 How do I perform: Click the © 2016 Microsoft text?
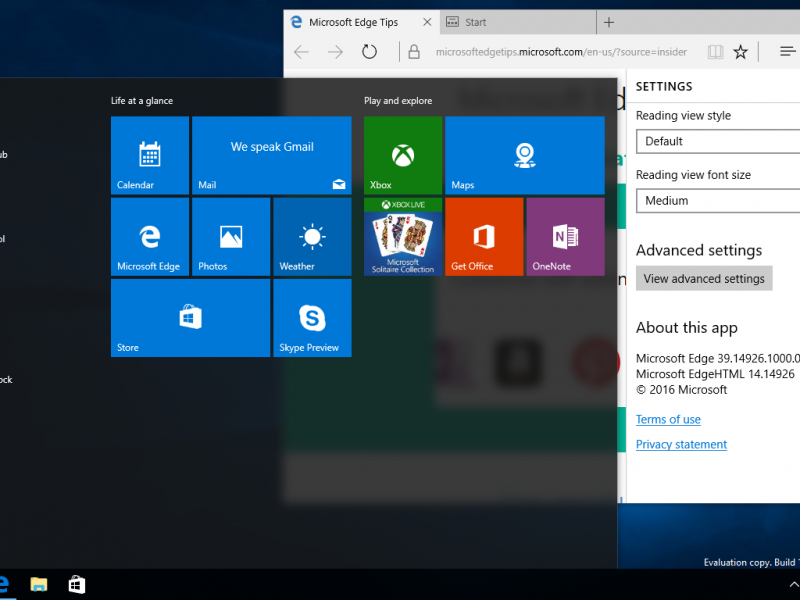pos(681,390)
